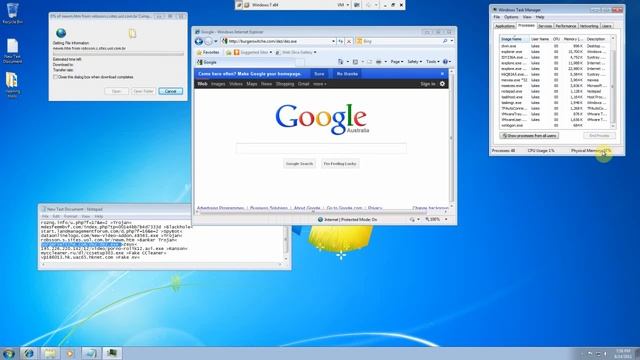
Task: Click the Internet Explorer Back button
Action: pos(199,41)
